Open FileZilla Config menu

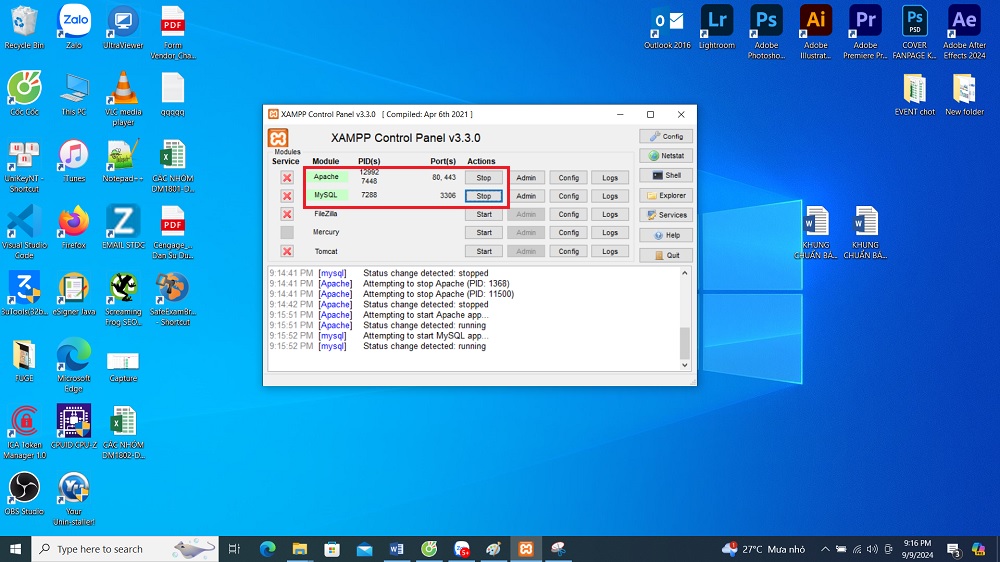568,214
